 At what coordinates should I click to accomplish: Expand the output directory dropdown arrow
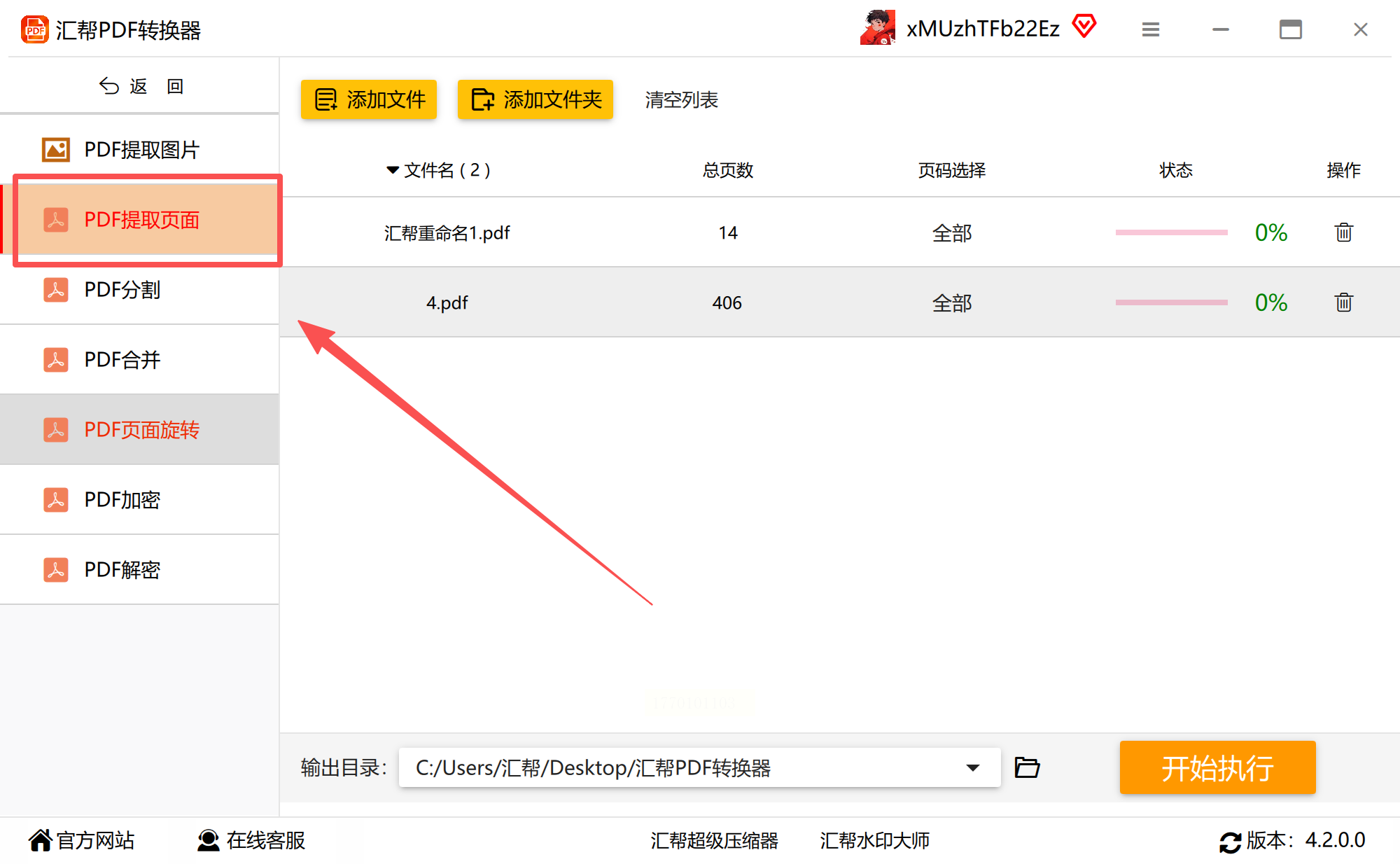tap(972, 767)
